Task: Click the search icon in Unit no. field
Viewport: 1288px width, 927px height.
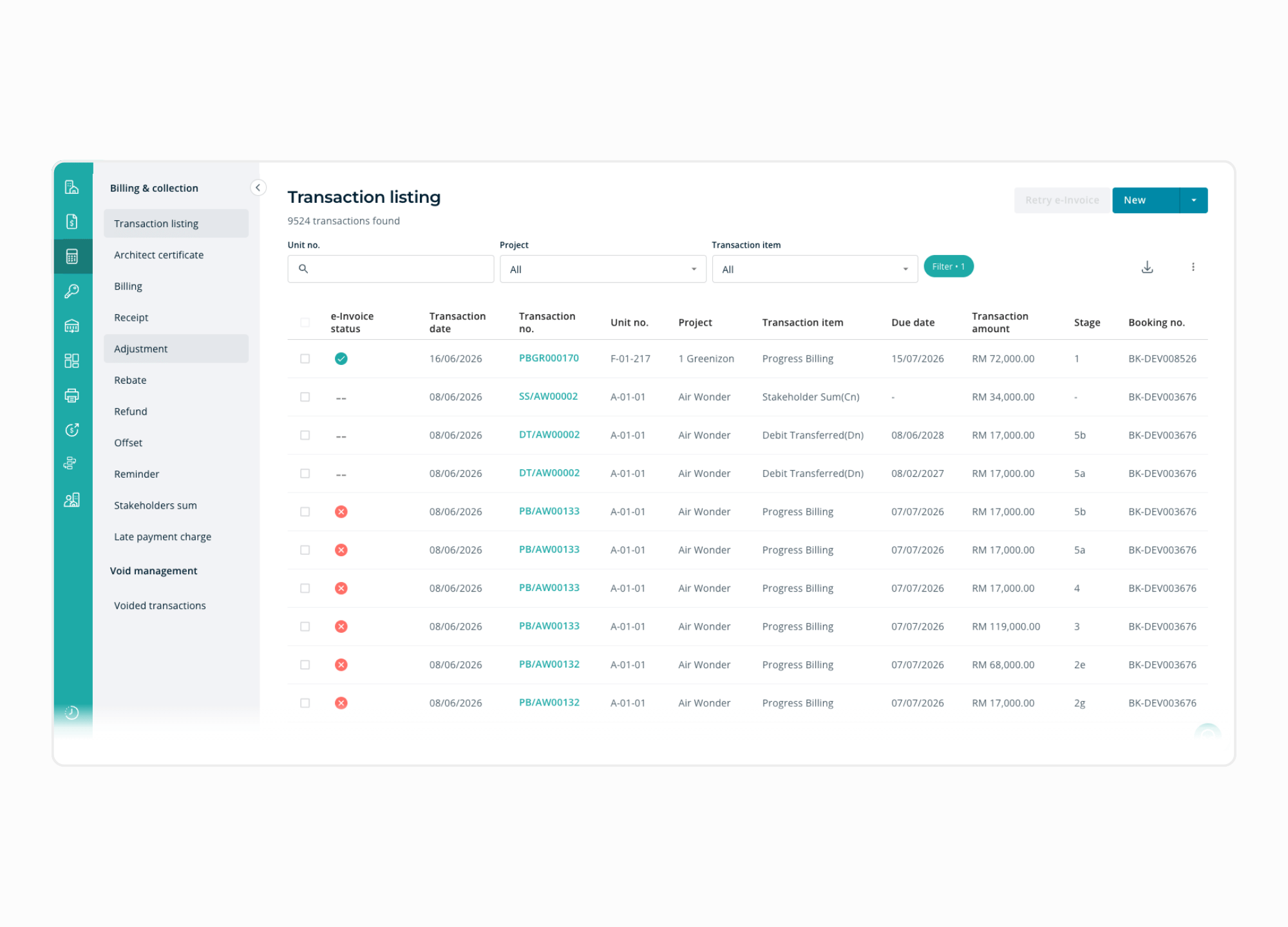Action: (x=303, y=269)
